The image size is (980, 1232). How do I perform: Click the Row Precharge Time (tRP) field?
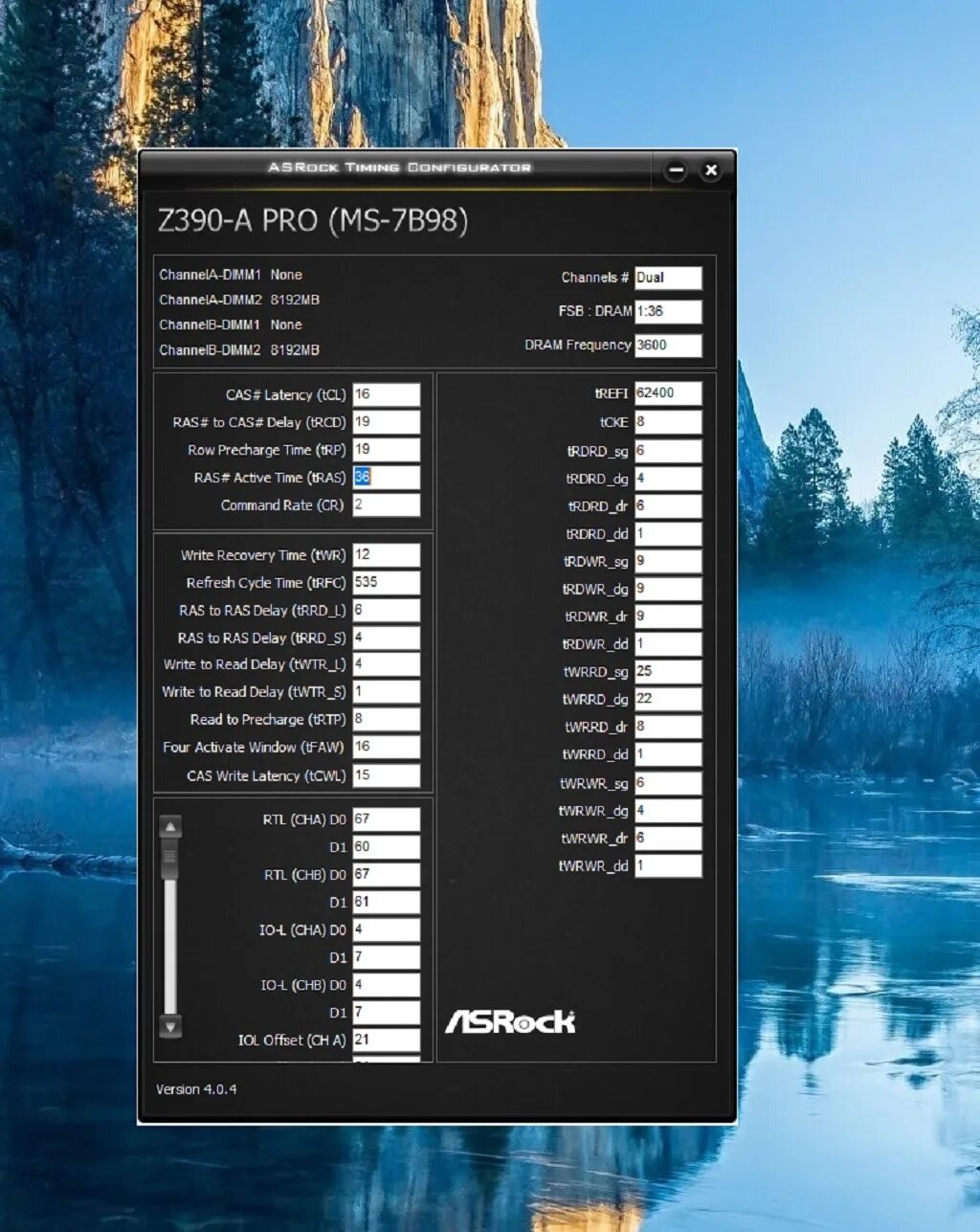coord(387,450)
